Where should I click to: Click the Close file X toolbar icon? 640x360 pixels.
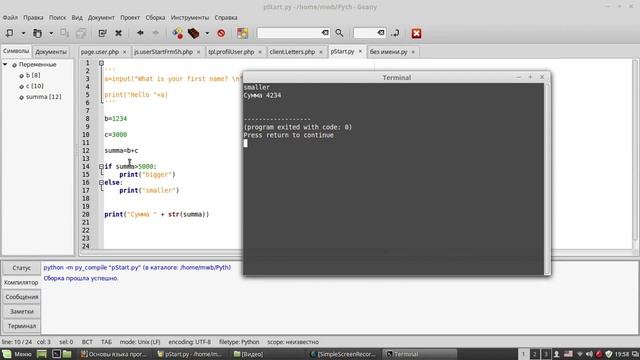(x=118, y=33)
